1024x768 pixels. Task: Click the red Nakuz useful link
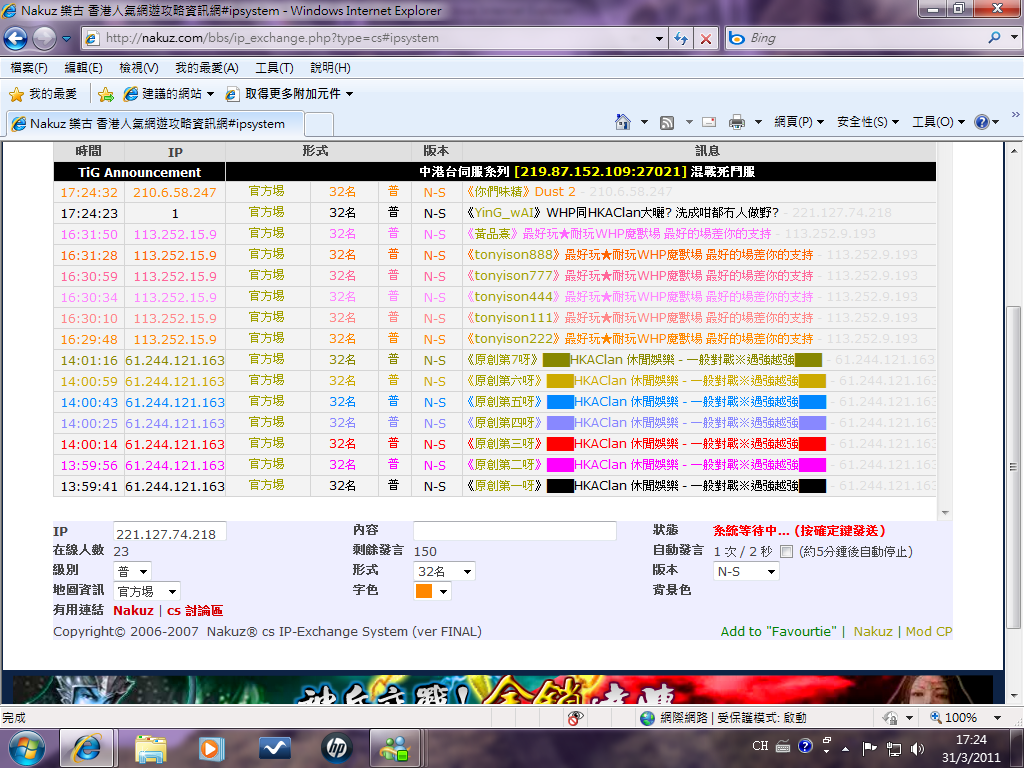point(133,611)
